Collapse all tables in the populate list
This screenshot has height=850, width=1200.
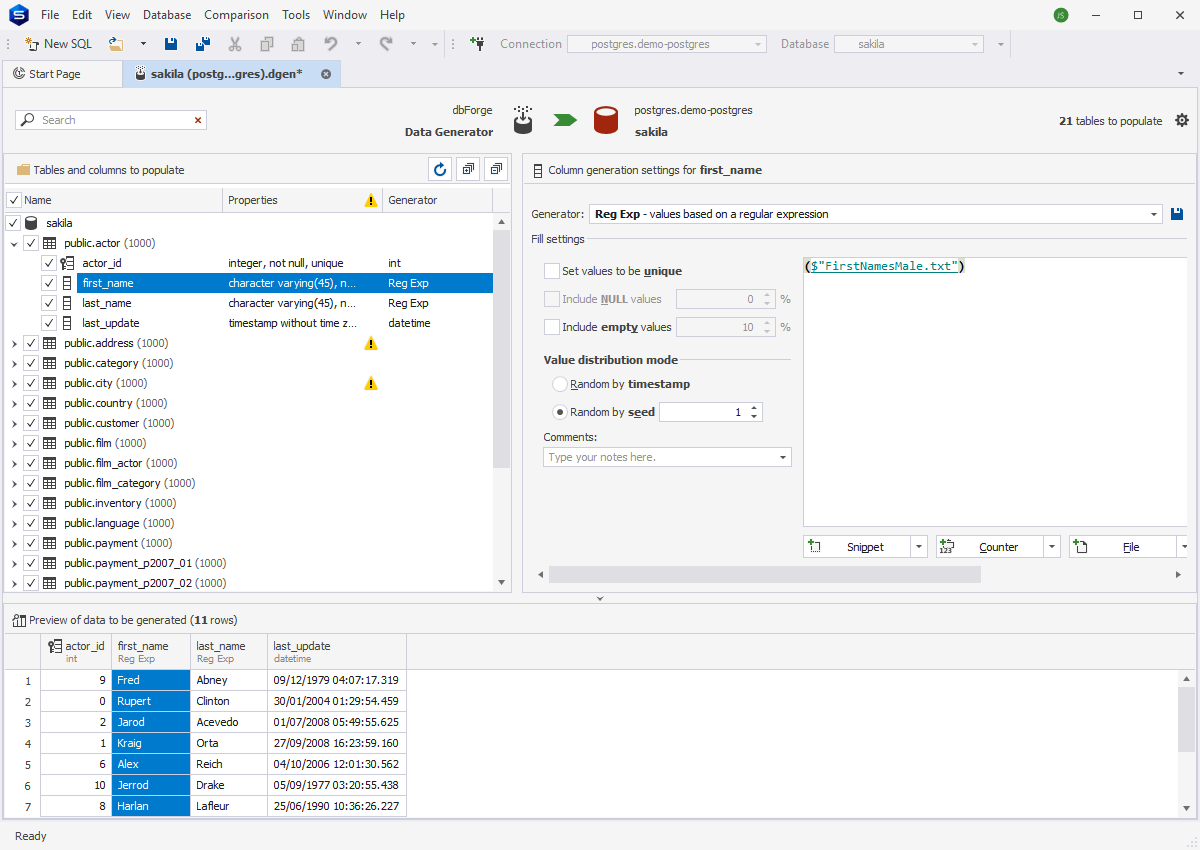click(x=496, y=169)
